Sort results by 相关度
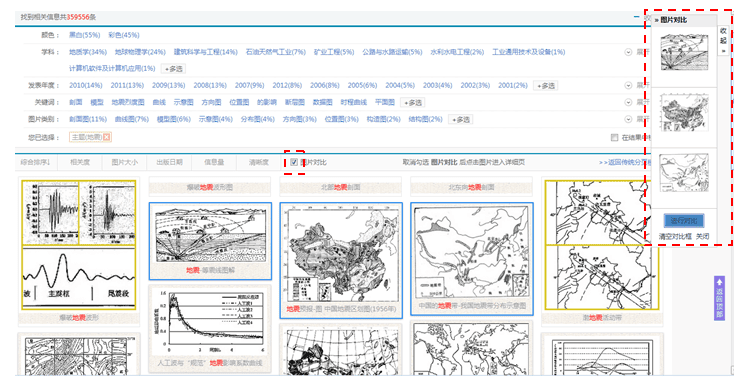This screenshot has height=383, width=736. coord(80,162)
